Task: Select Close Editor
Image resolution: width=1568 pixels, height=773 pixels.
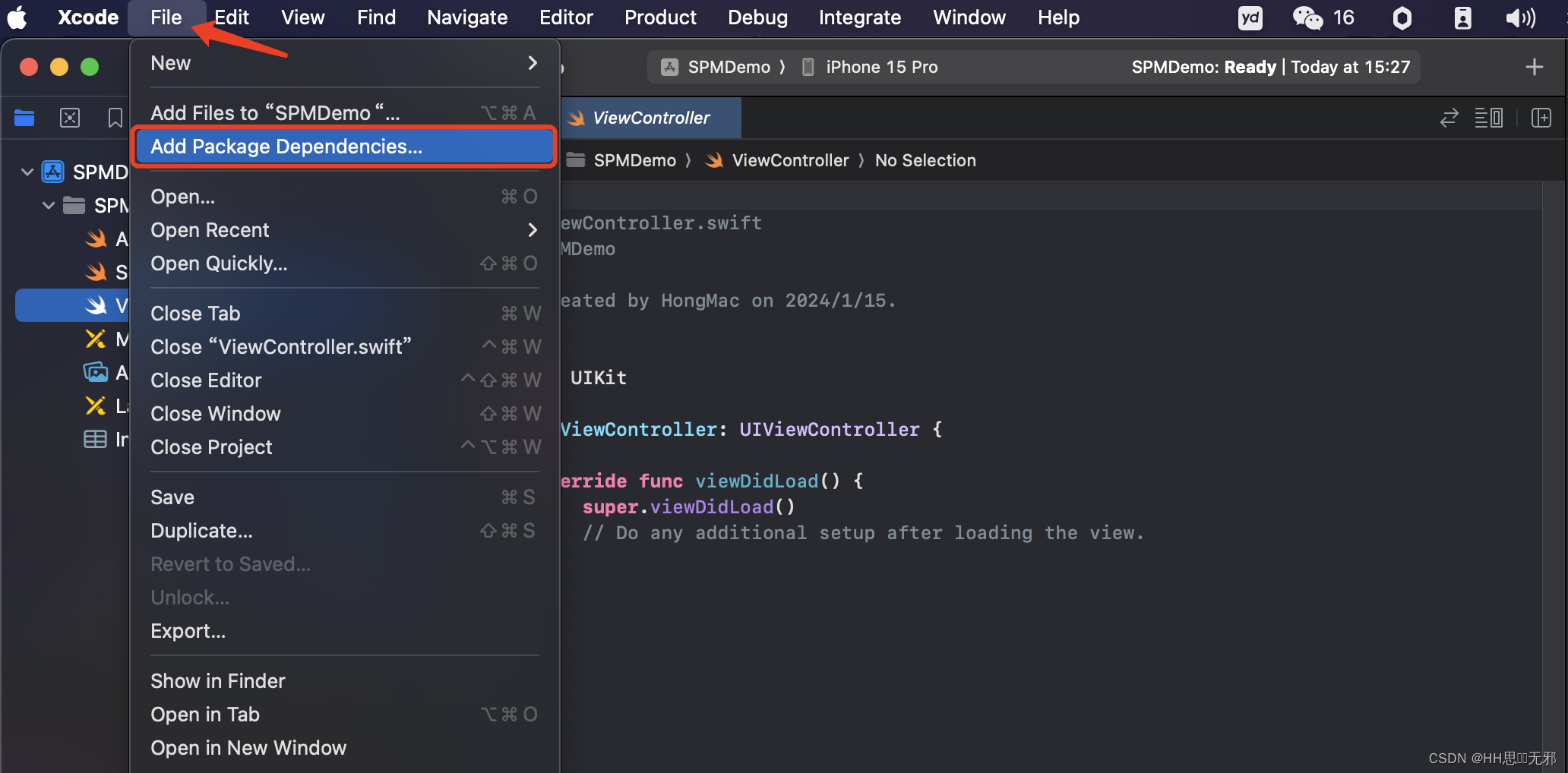Action: point(345,380)
